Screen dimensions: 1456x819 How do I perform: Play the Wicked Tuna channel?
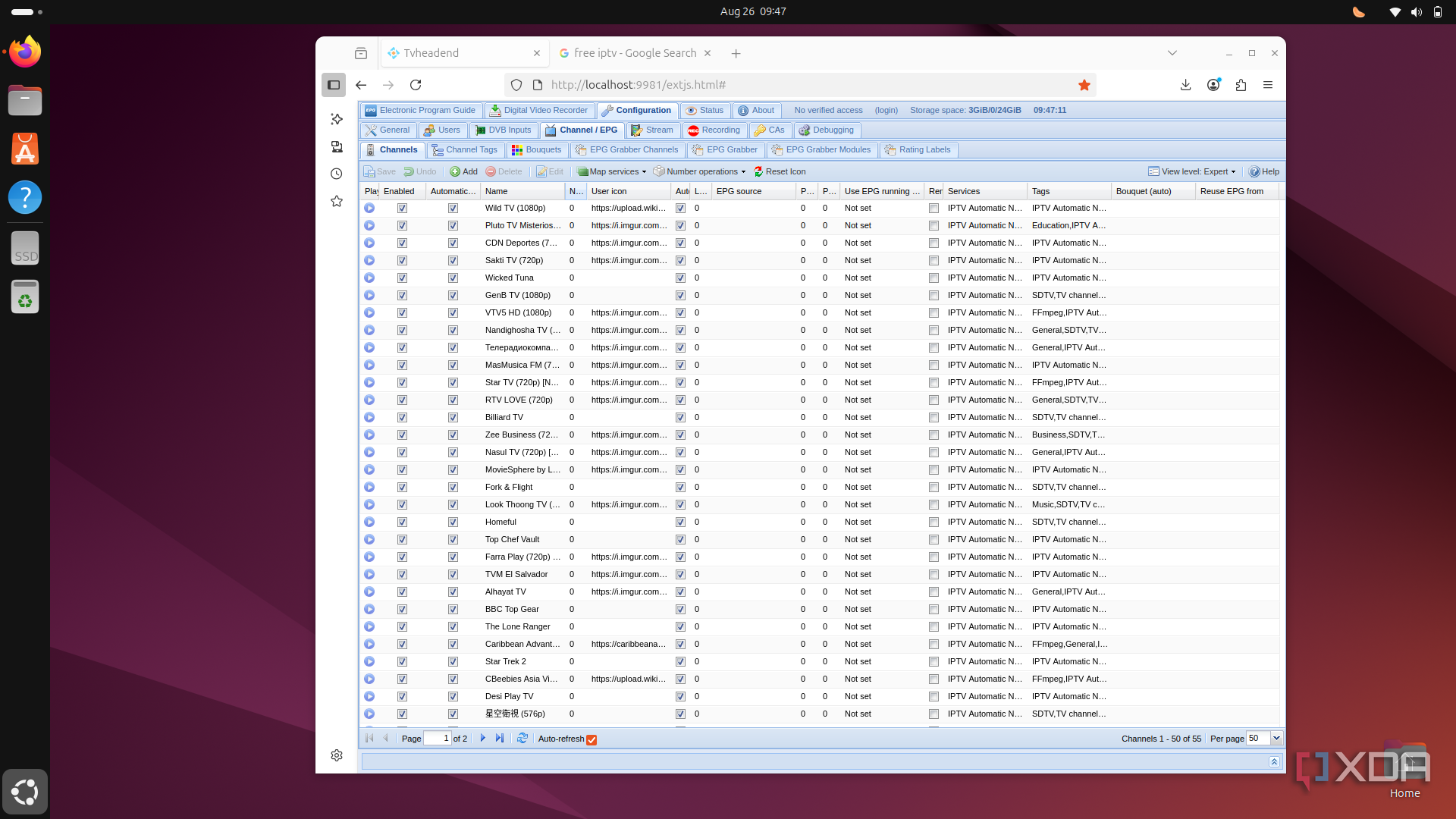tap(369, 278)
